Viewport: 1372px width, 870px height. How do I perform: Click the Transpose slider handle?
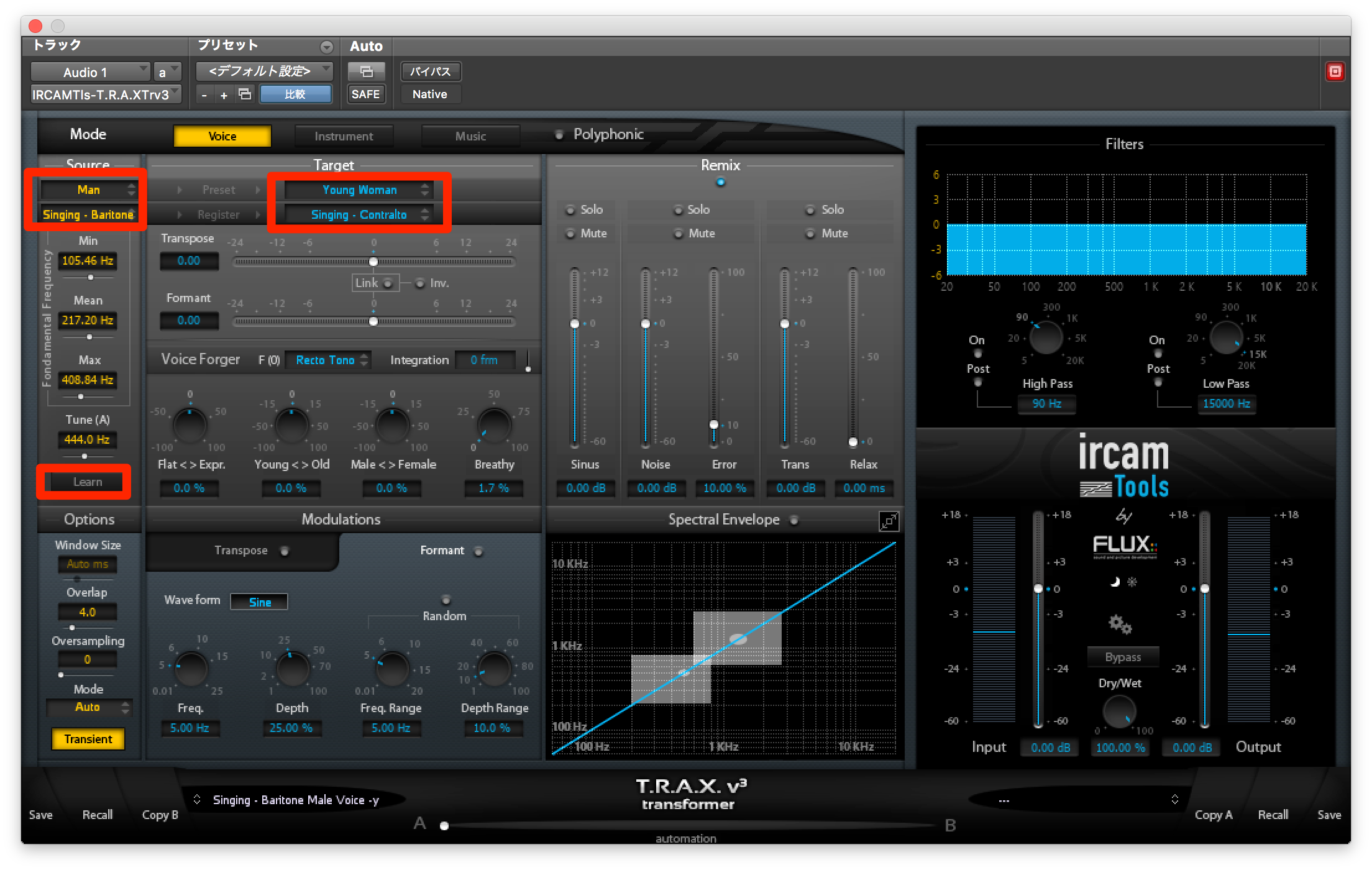point(373,261)
